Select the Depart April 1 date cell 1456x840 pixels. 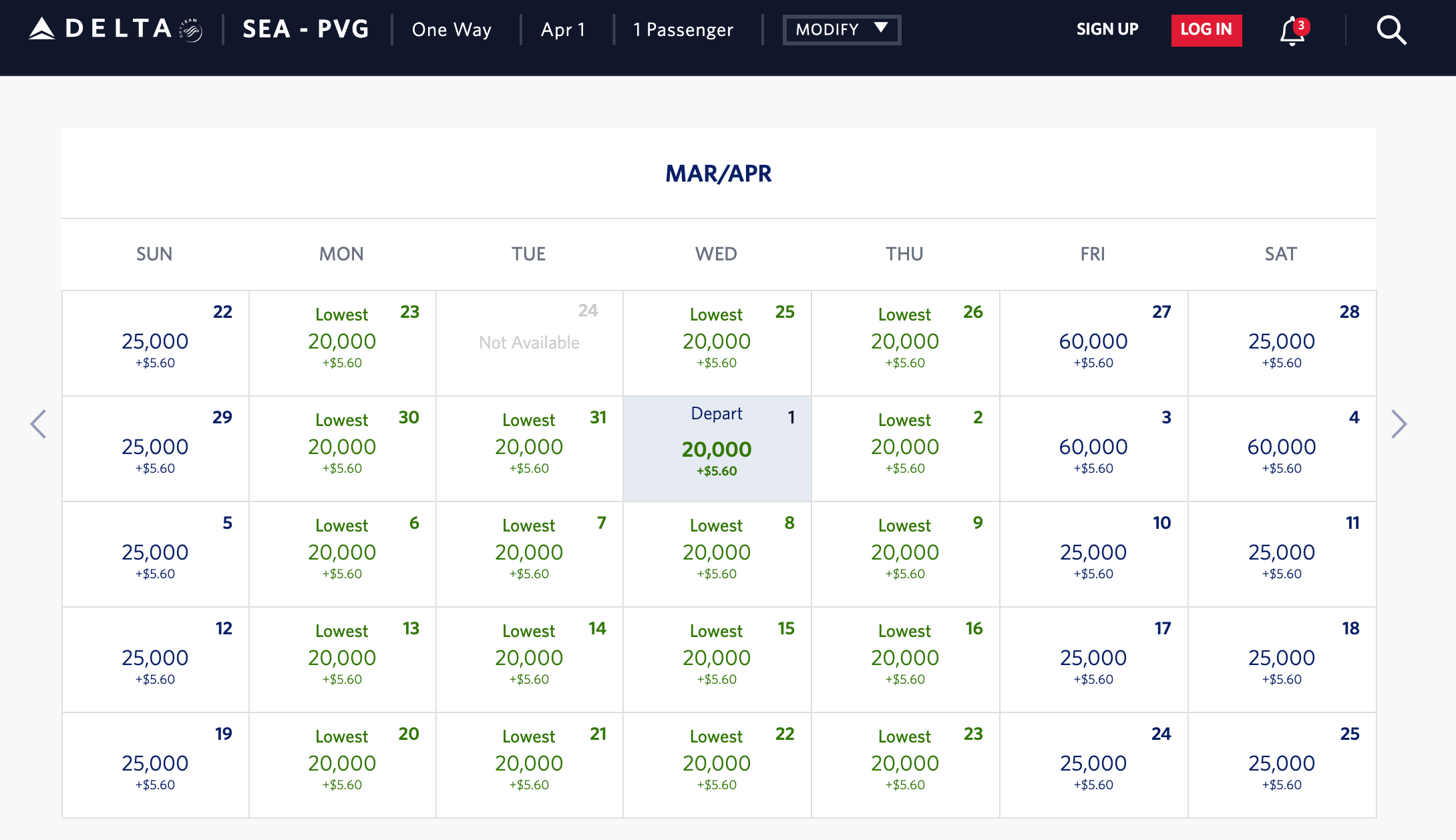coord(717,449)
